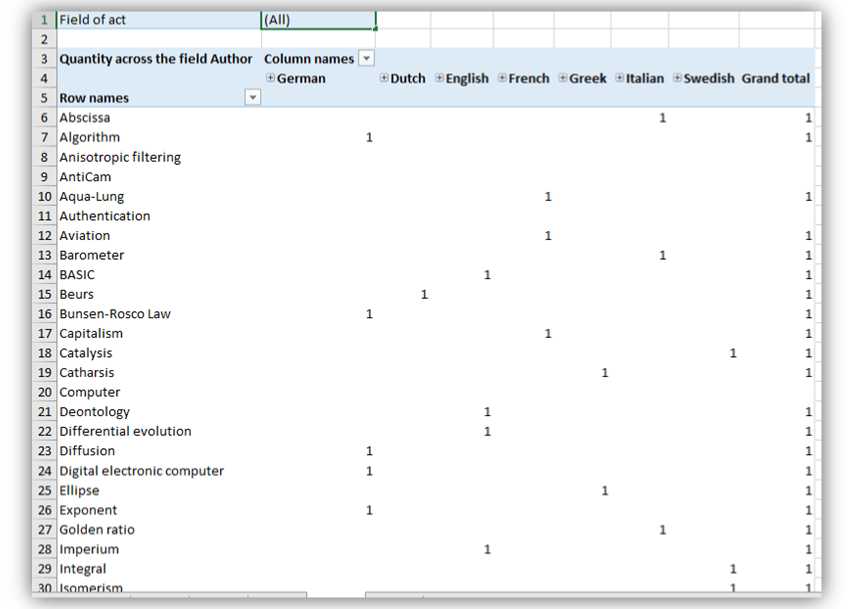Click the Algorithm row label
Viewport: 853px width, 609px height.
(89, 137)
